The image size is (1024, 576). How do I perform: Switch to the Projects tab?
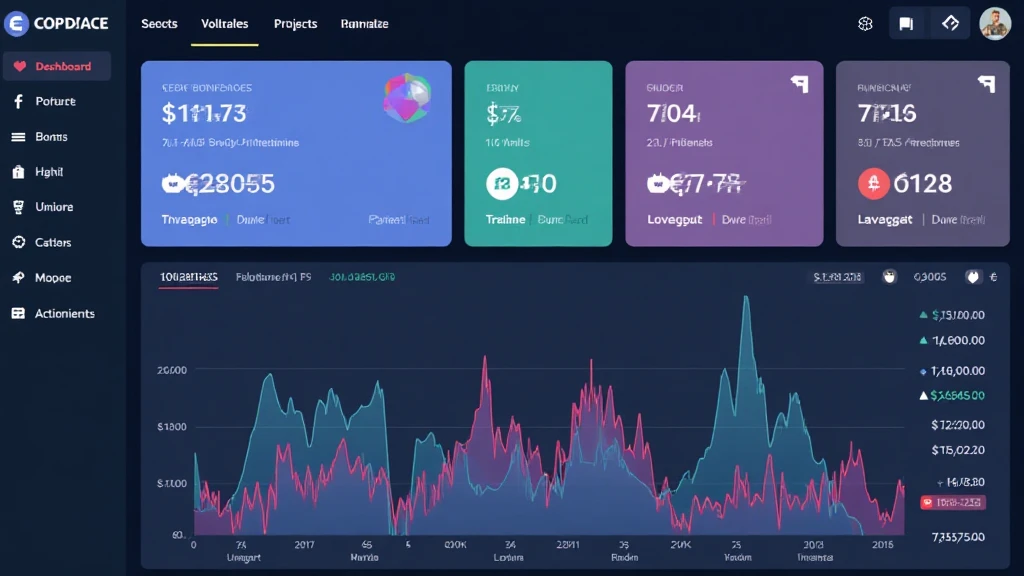tap(295, 24)
